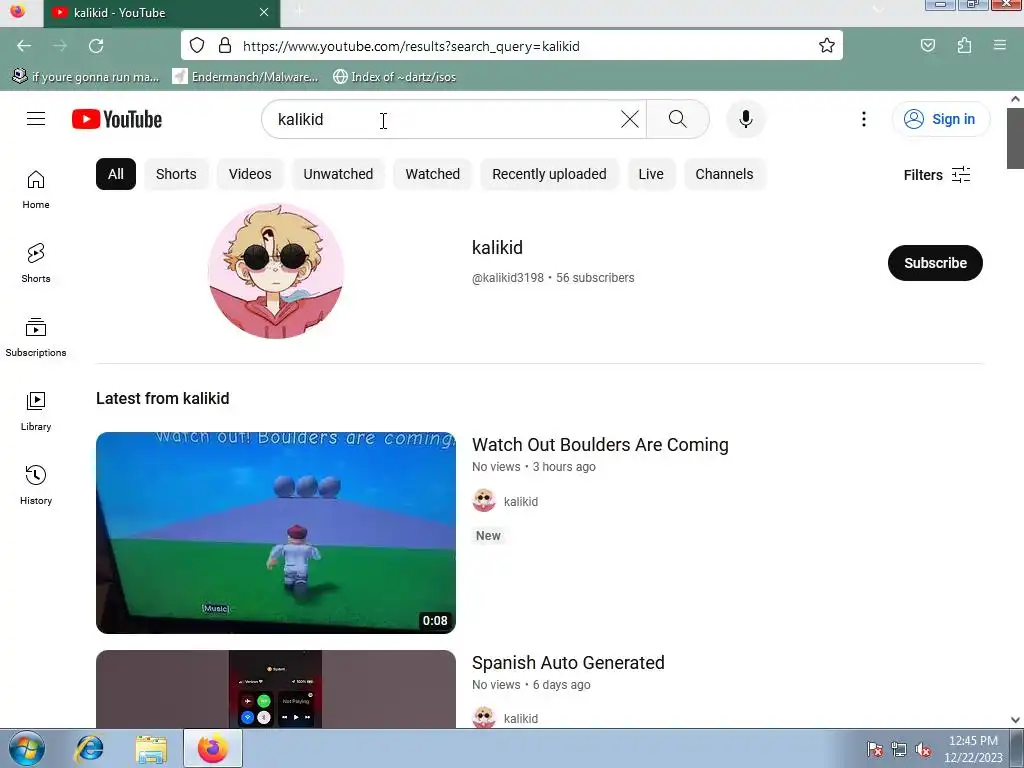Open Action Center flag icon
Image resolution: width=1024 pixels, height=768 pixels.
tap(874, 749)
